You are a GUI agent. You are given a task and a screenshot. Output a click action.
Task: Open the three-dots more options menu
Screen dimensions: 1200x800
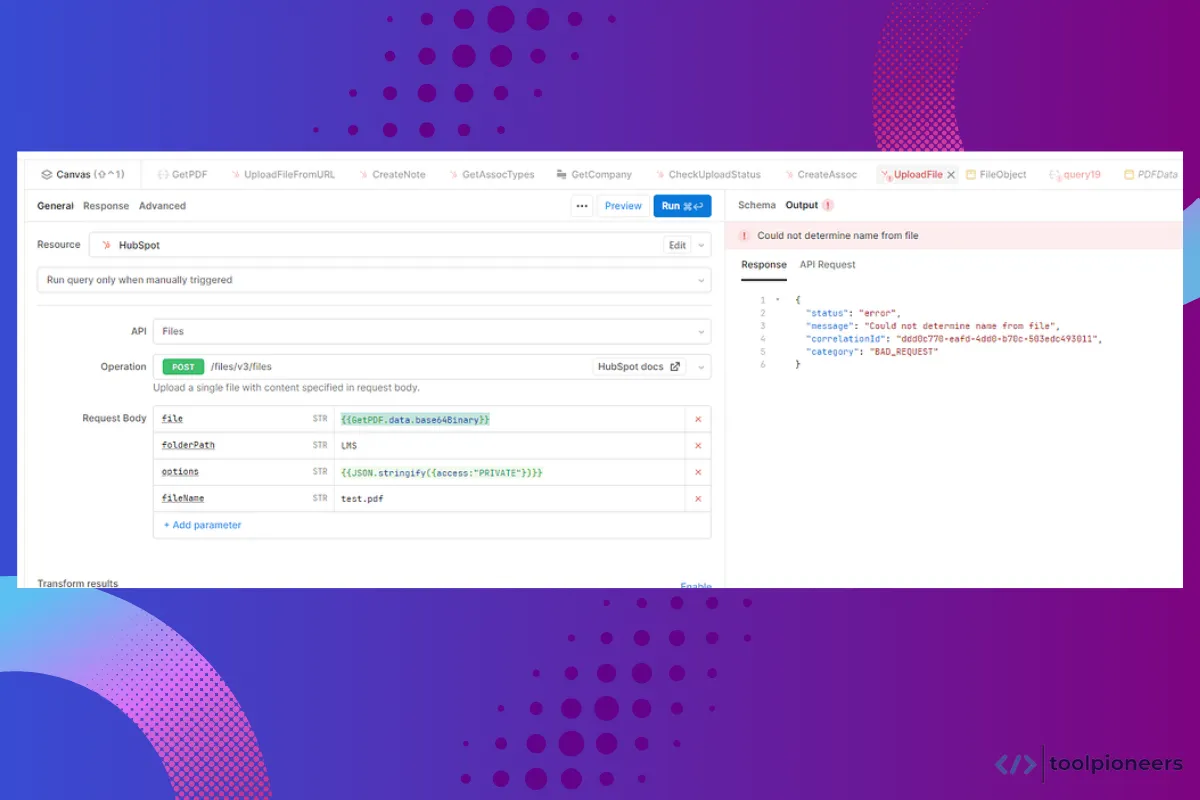pyautogui.click(x=582, y=206)
